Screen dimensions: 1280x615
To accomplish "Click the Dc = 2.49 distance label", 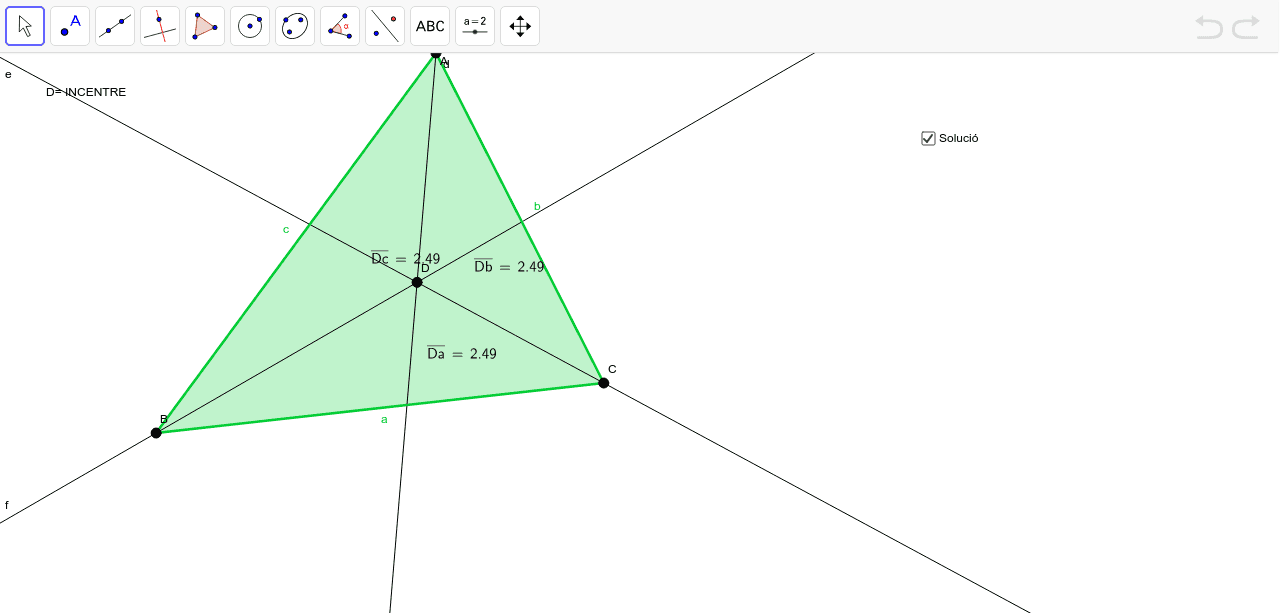I will coord(405,258).
